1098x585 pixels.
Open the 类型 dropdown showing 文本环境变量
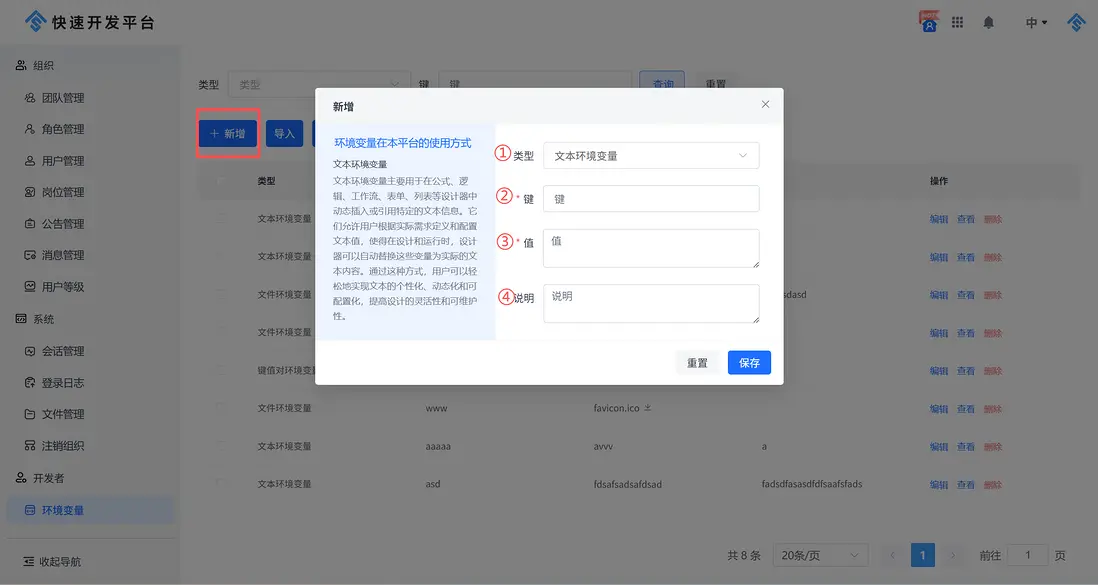click(651, 155)
